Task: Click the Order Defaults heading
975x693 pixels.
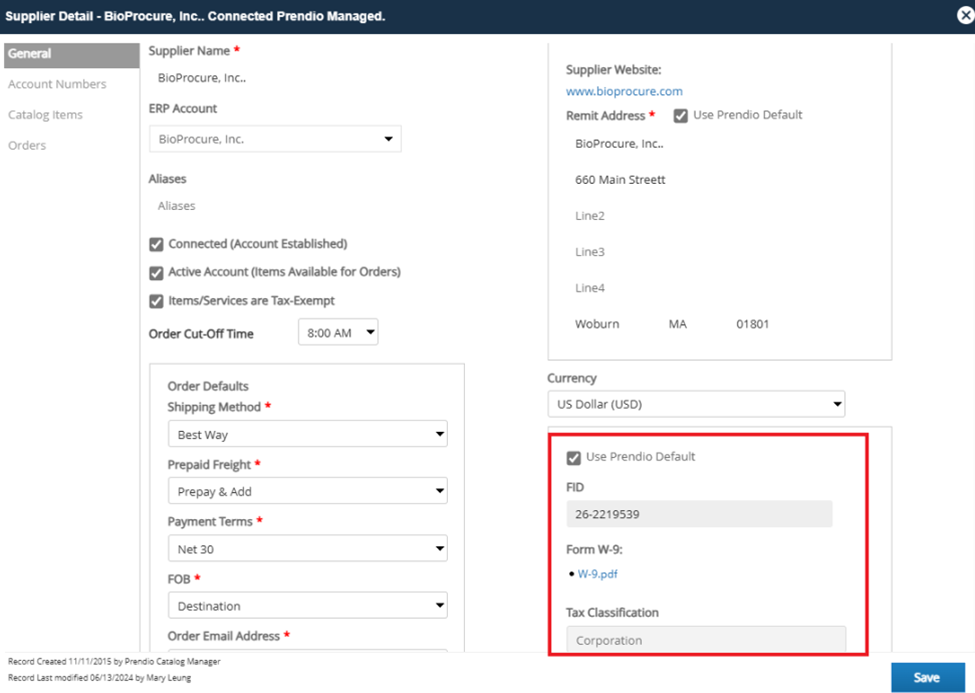Action: (208, 386)
